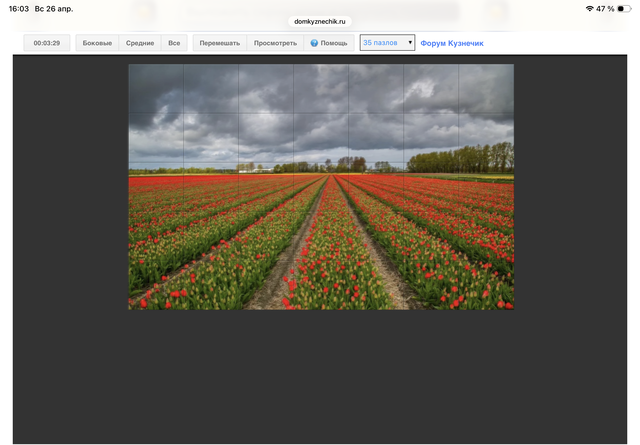Shuffle the puzzle with Перемешать

pyautogui.click(x=219, y=44)
